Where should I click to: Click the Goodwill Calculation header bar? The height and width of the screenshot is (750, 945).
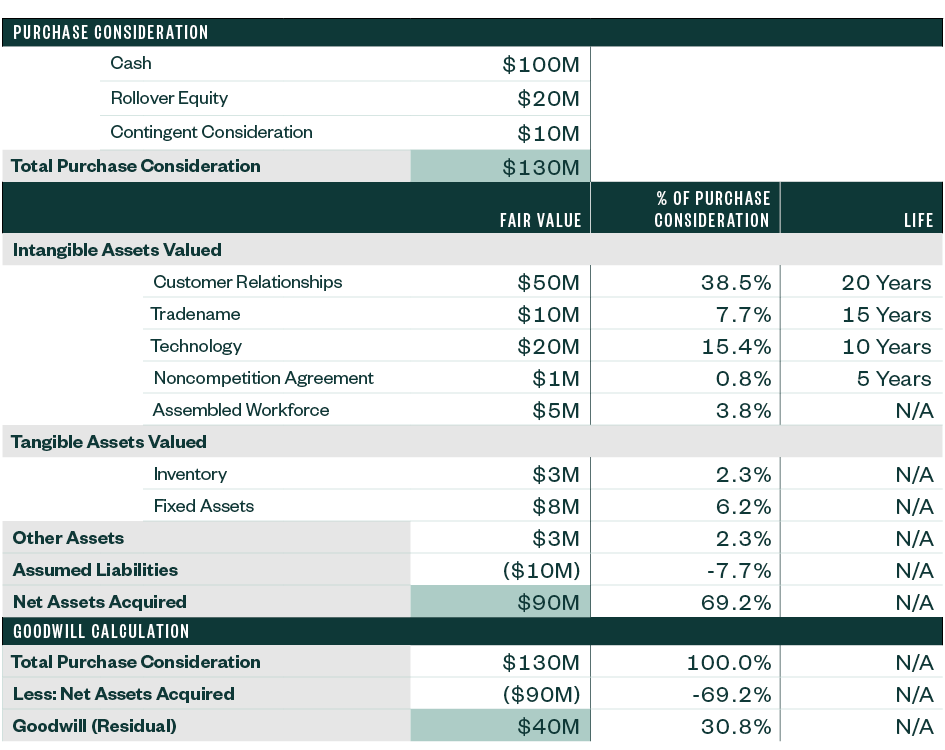(95, 630)
